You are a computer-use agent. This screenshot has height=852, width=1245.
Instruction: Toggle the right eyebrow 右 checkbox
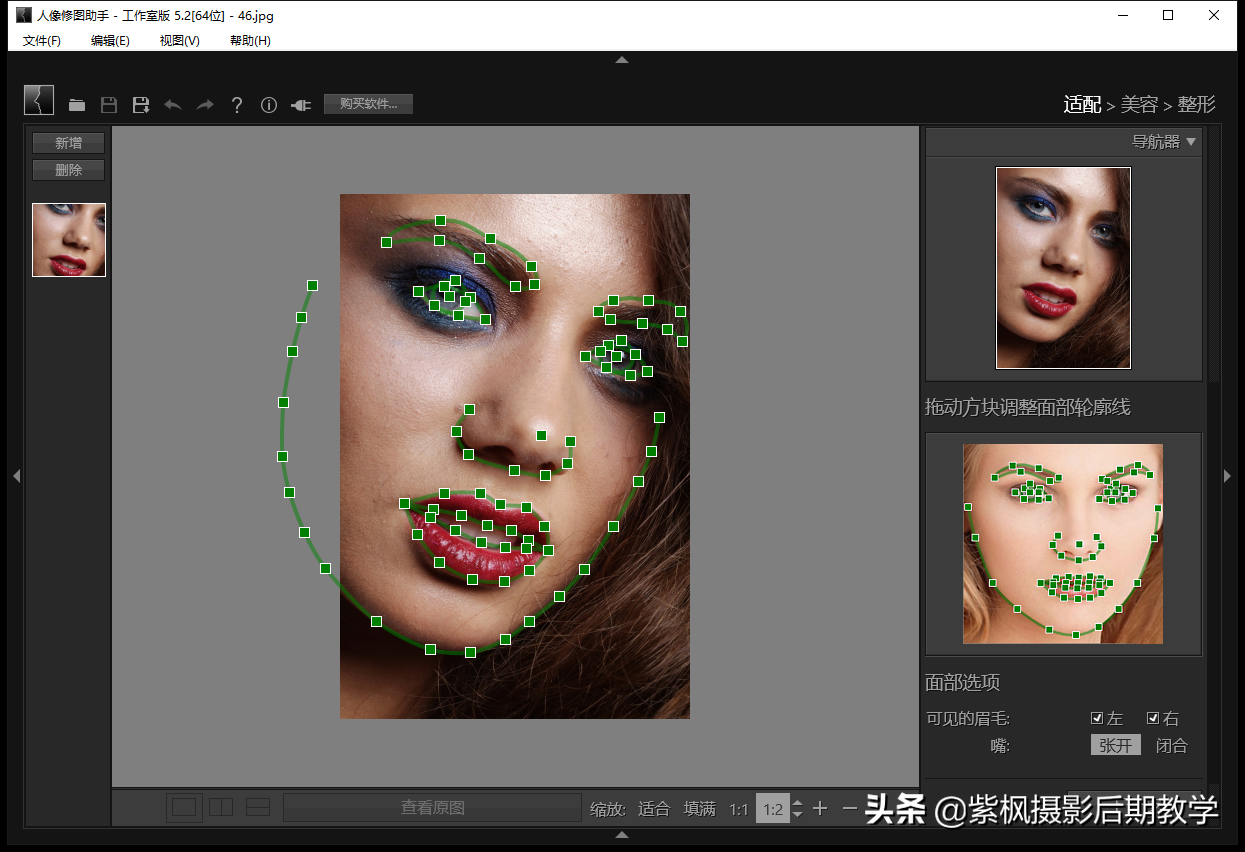click(x=1153, y=718)
